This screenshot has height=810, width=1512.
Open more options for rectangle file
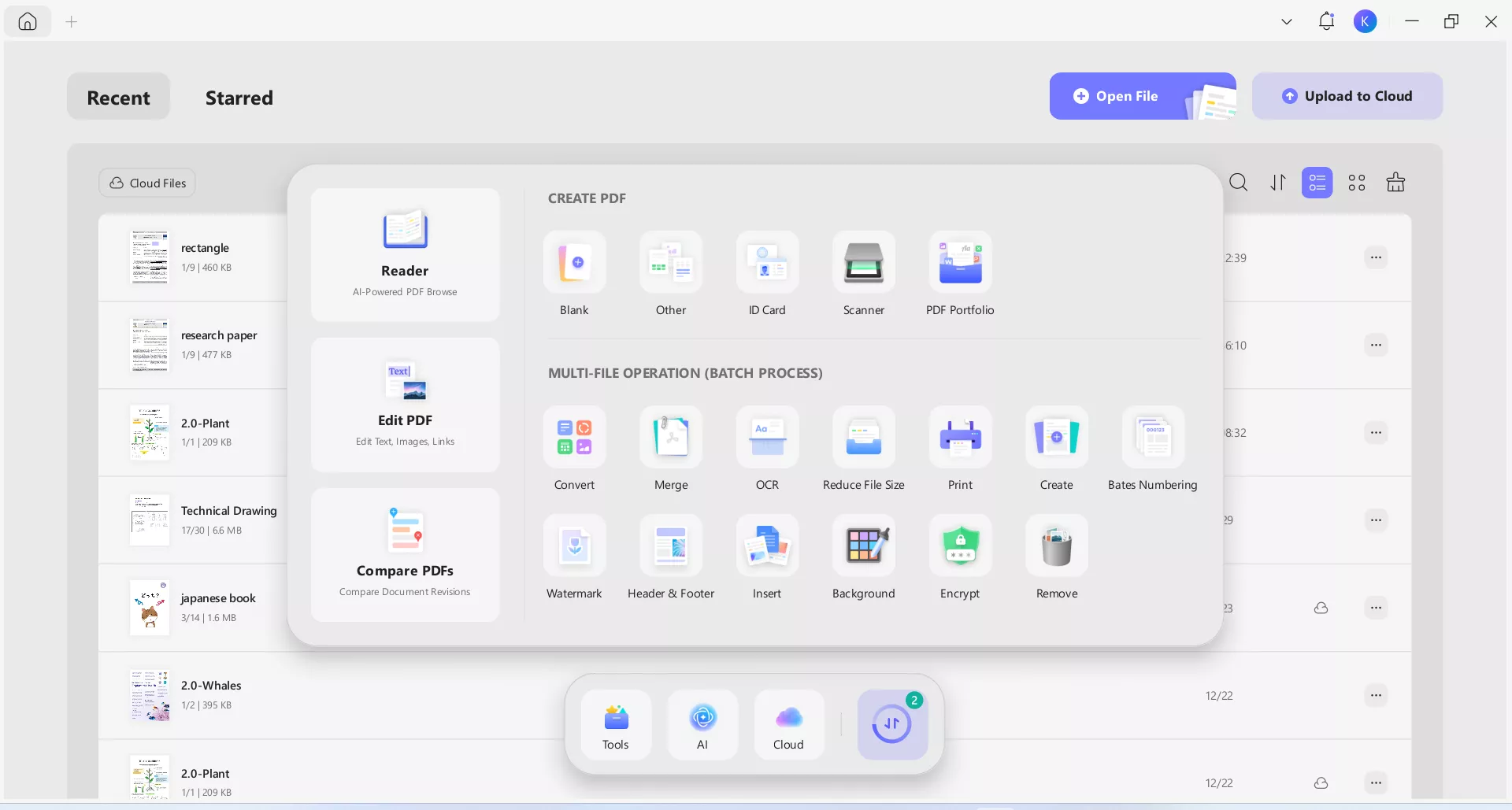coord(1376,257)
